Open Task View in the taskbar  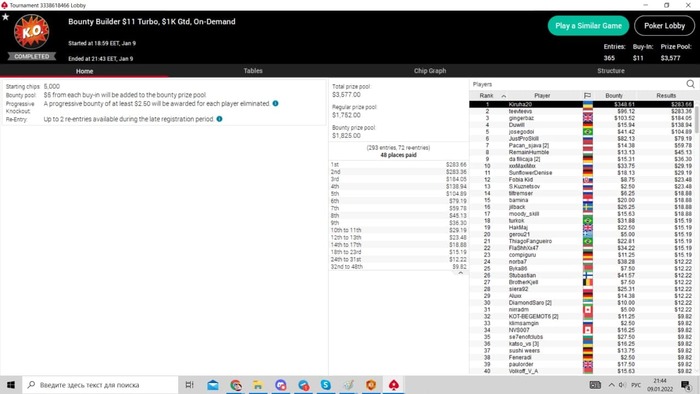tap(189, 385)
